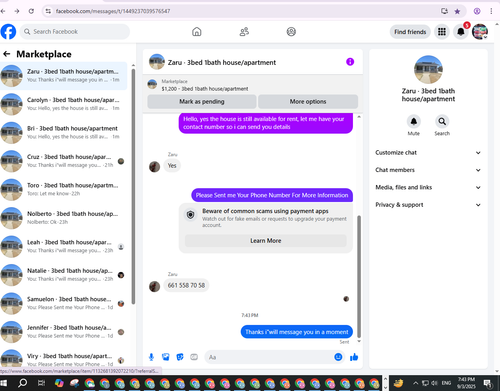Open the Samuelon conversation

(x=64, y=303)
